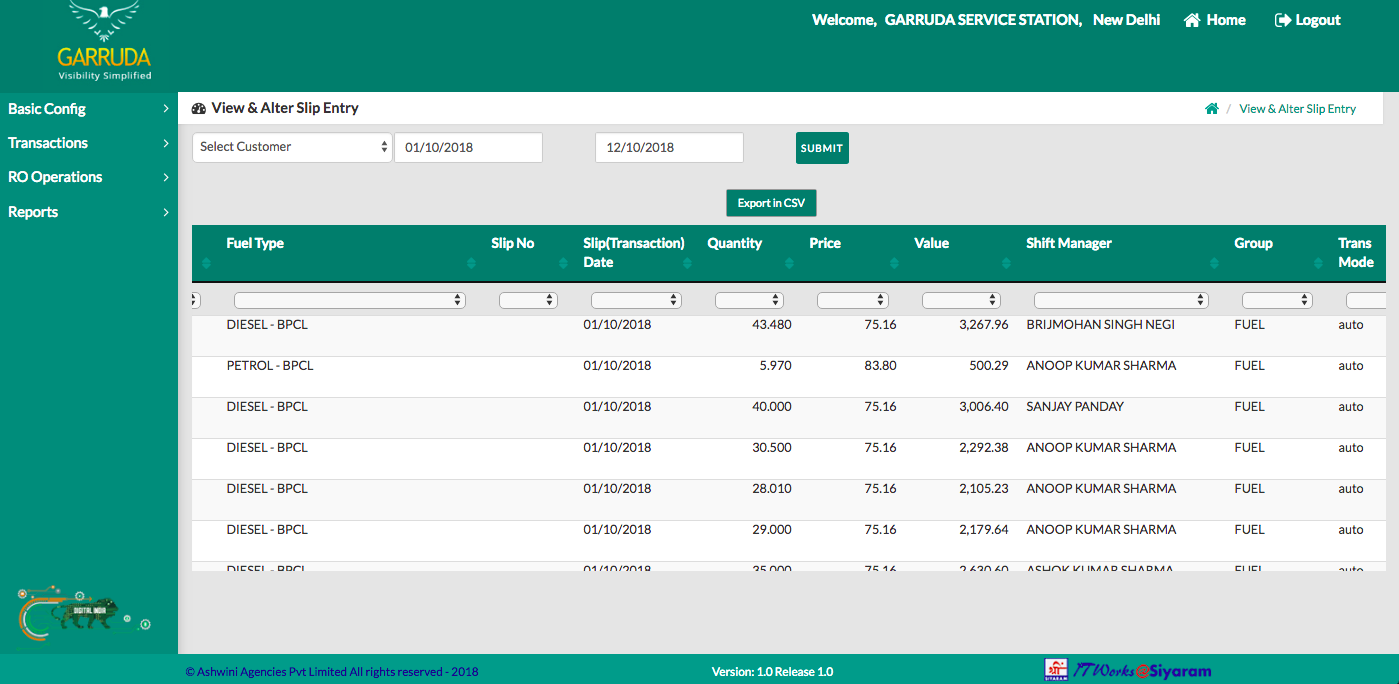Sort by Price column arrows

tap(895, 263)
